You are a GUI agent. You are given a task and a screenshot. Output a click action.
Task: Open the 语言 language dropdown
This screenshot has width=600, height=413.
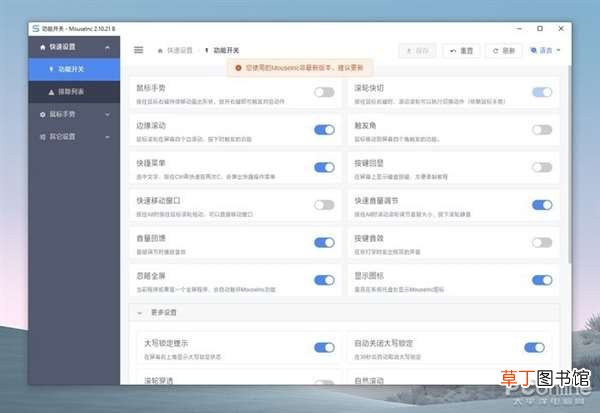545,51
